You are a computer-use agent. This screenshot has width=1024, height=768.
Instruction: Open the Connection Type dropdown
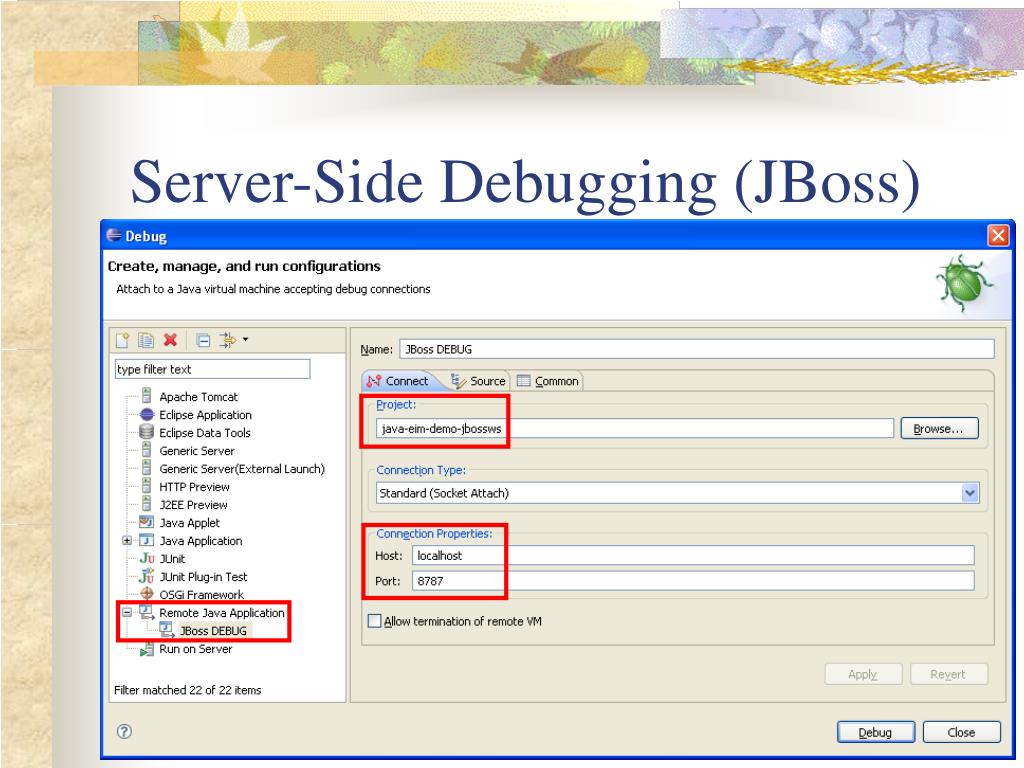[x=970, y=493]
